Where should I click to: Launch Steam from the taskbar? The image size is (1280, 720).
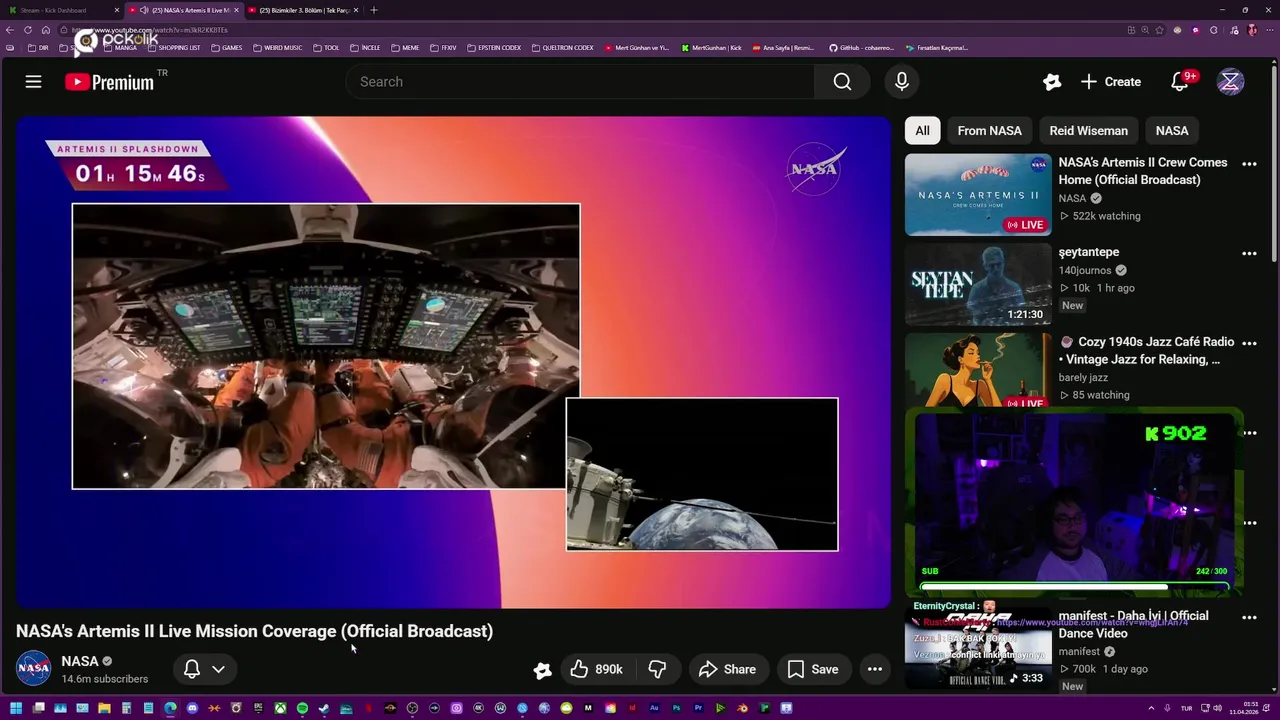(323, 708)
